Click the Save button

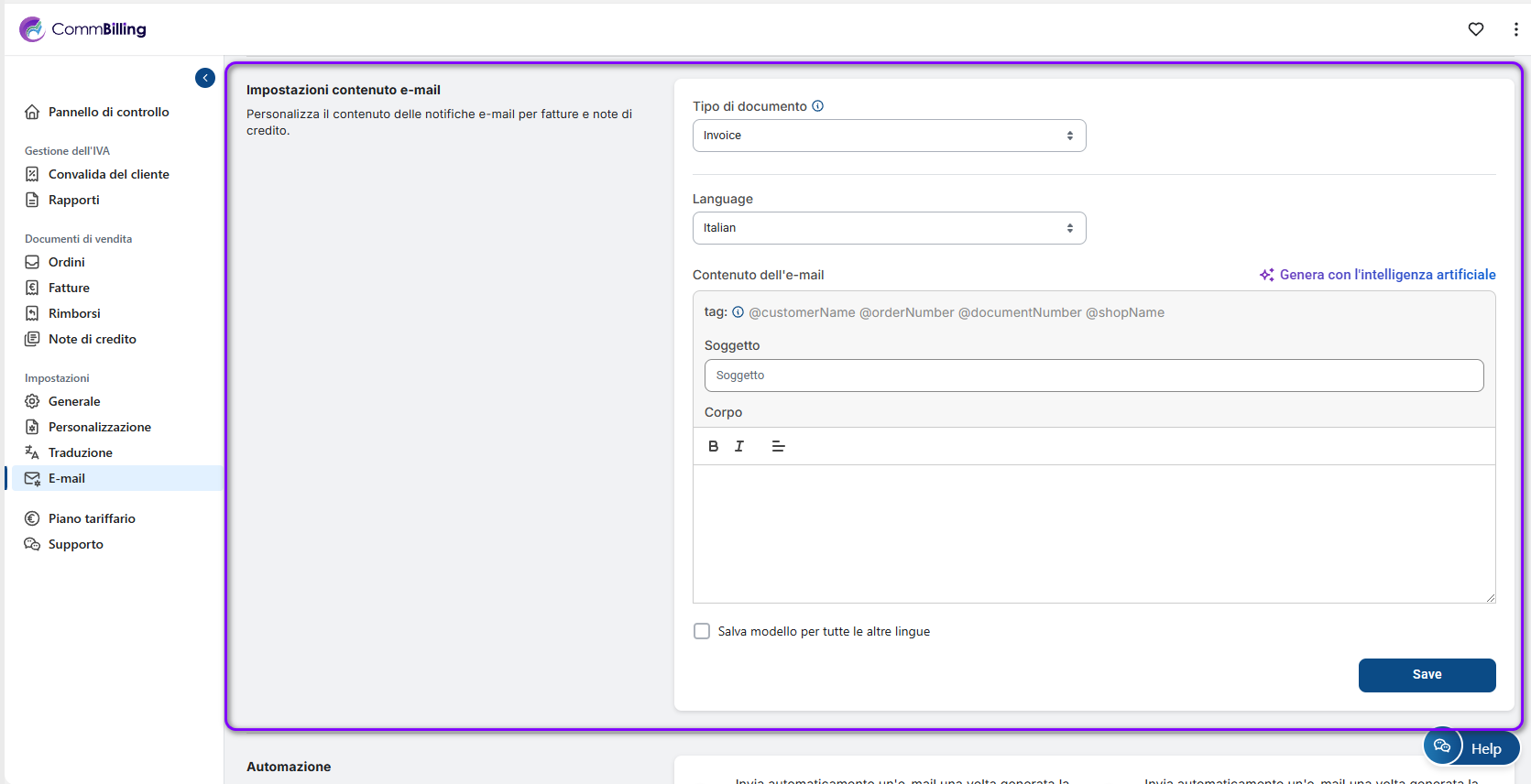coord(1427,675)
